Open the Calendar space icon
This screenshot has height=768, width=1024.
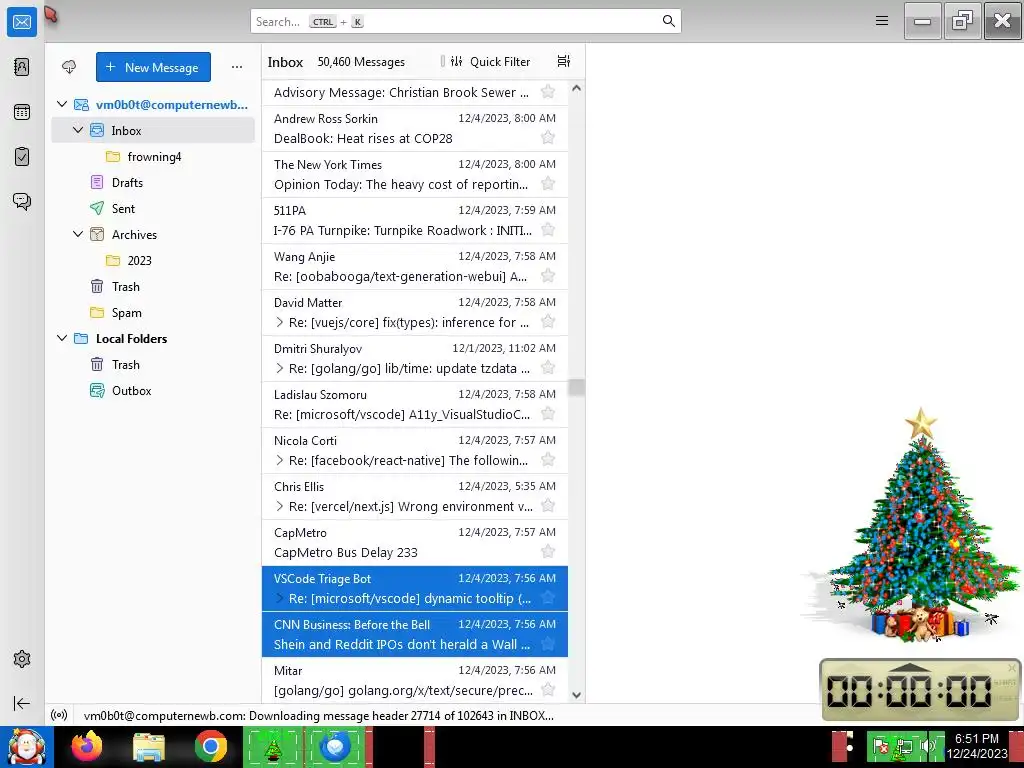[22, 112]
